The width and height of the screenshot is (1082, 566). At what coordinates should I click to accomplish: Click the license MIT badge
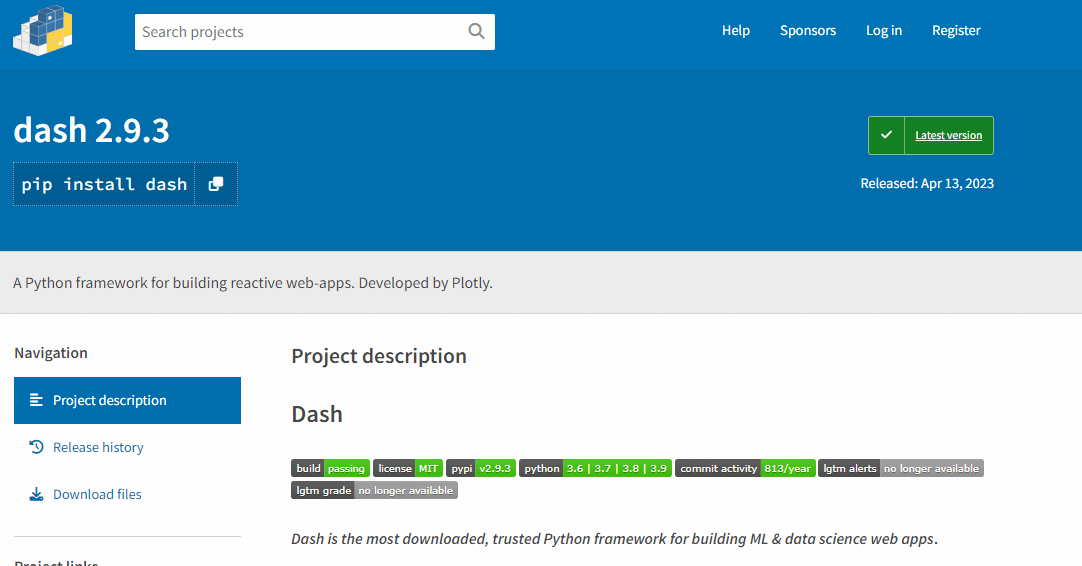pos(408,468)
